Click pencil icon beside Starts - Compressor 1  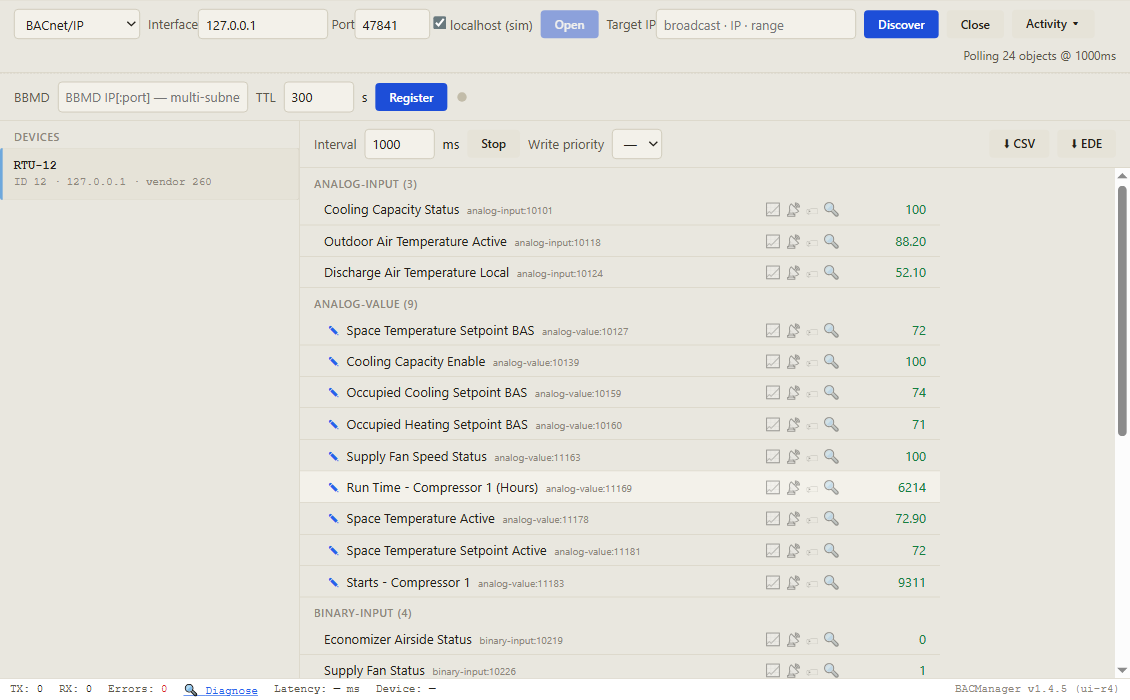click(x=333, y=582)
